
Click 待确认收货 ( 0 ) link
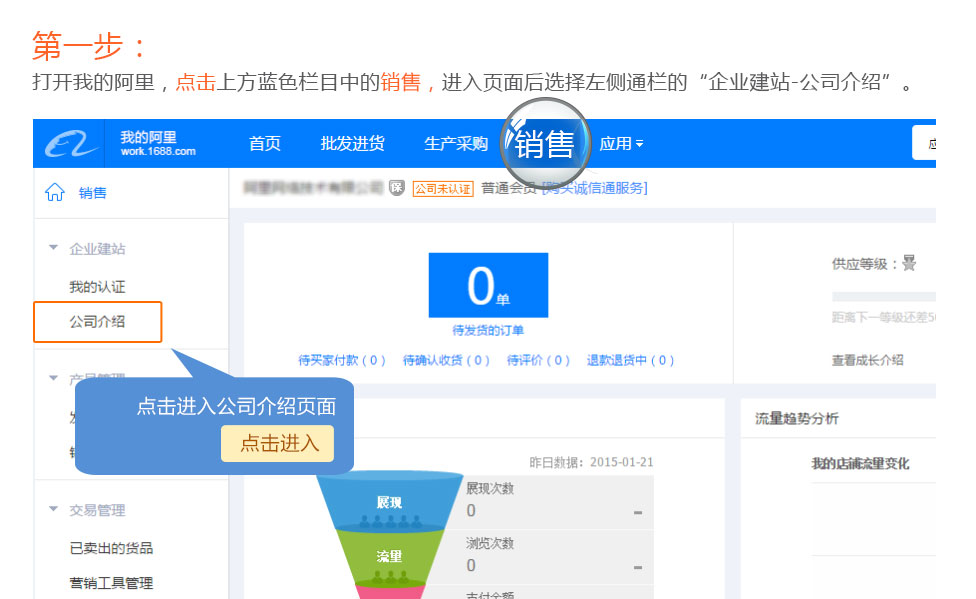tap(446, 361)
